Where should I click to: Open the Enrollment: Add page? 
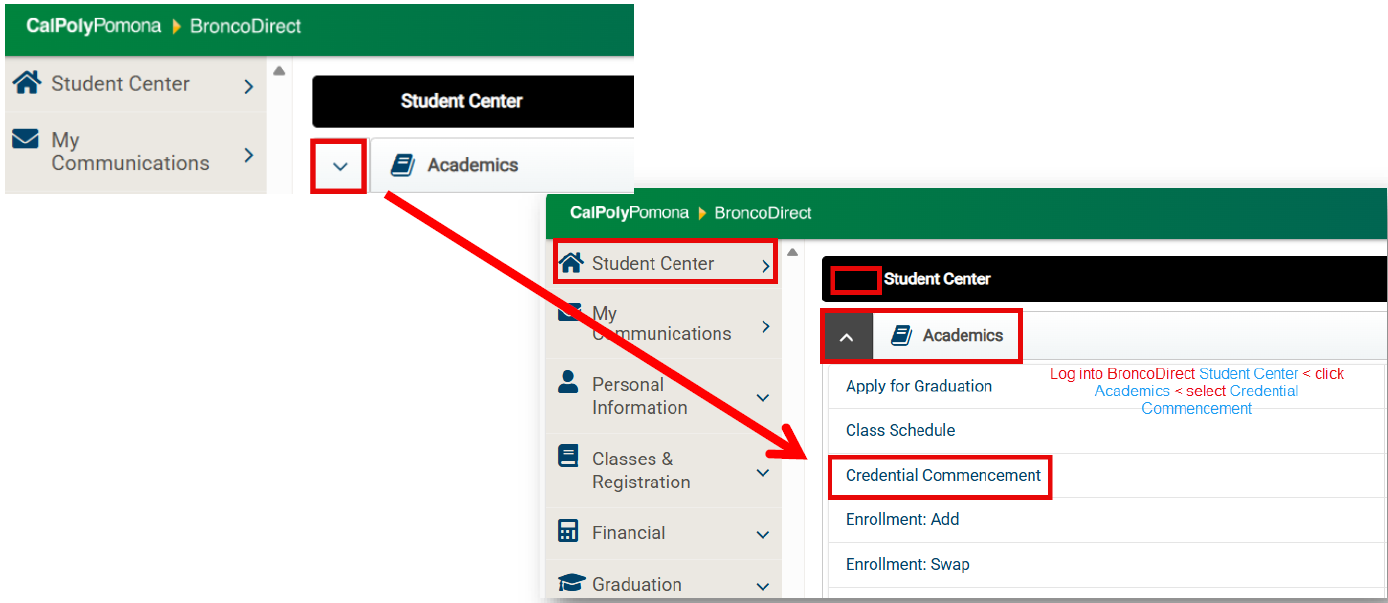coord(902,519)
